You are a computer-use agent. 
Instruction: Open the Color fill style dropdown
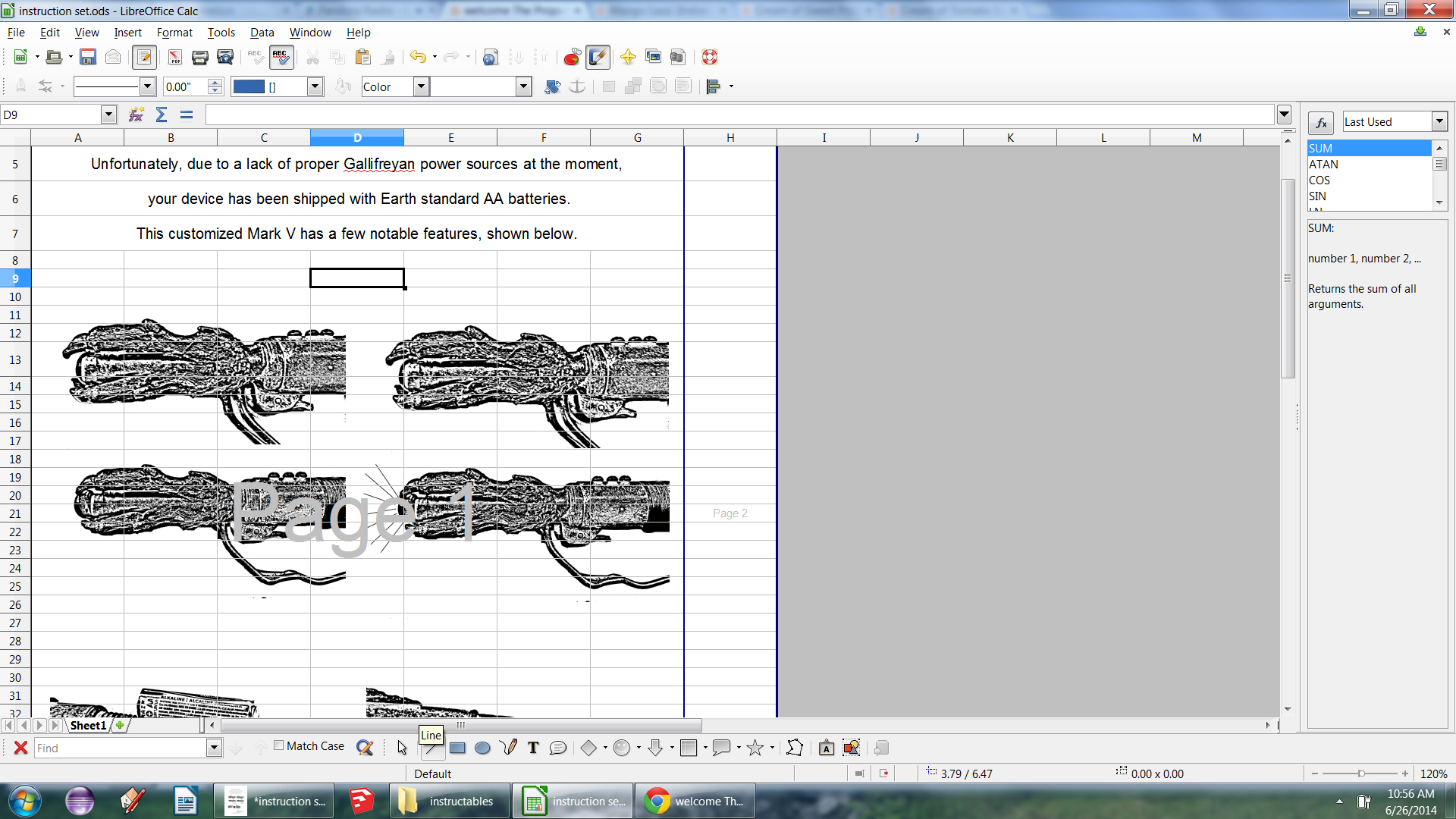pyautogui.click(x=421, y=86)
